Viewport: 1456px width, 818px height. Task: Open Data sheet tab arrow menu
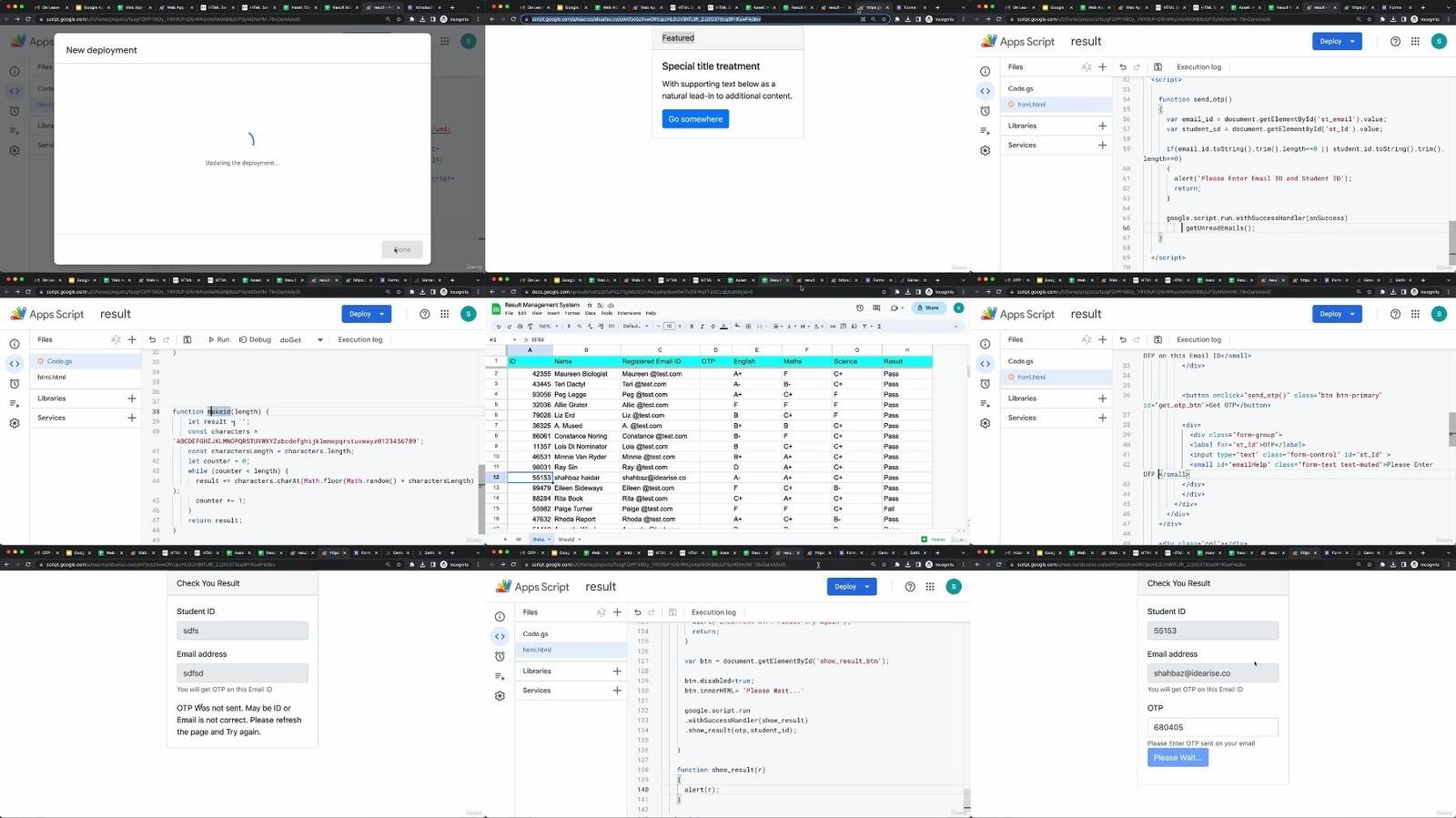pos(549,539)
